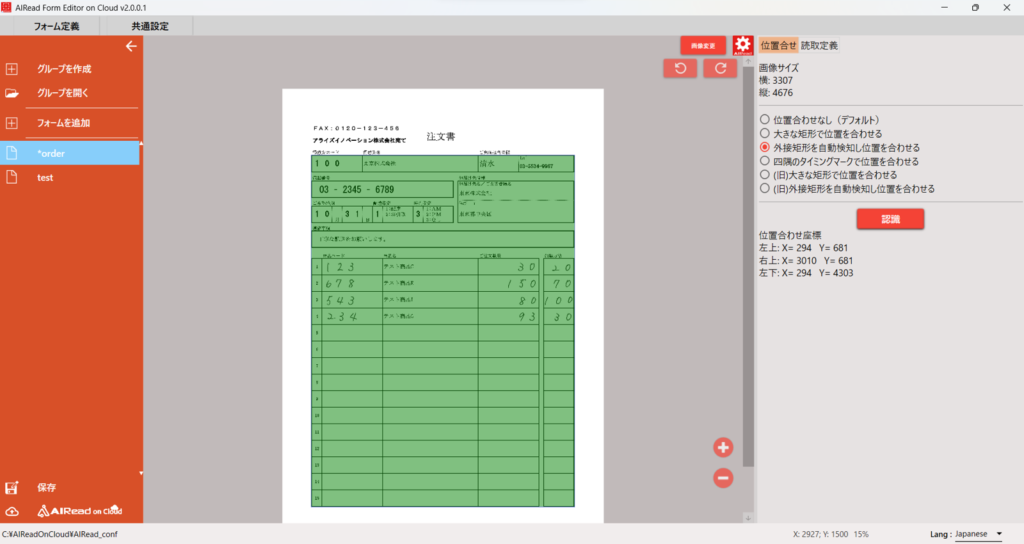Zoom in with the plus button
1024x544 pixels.
pos(723,447)
